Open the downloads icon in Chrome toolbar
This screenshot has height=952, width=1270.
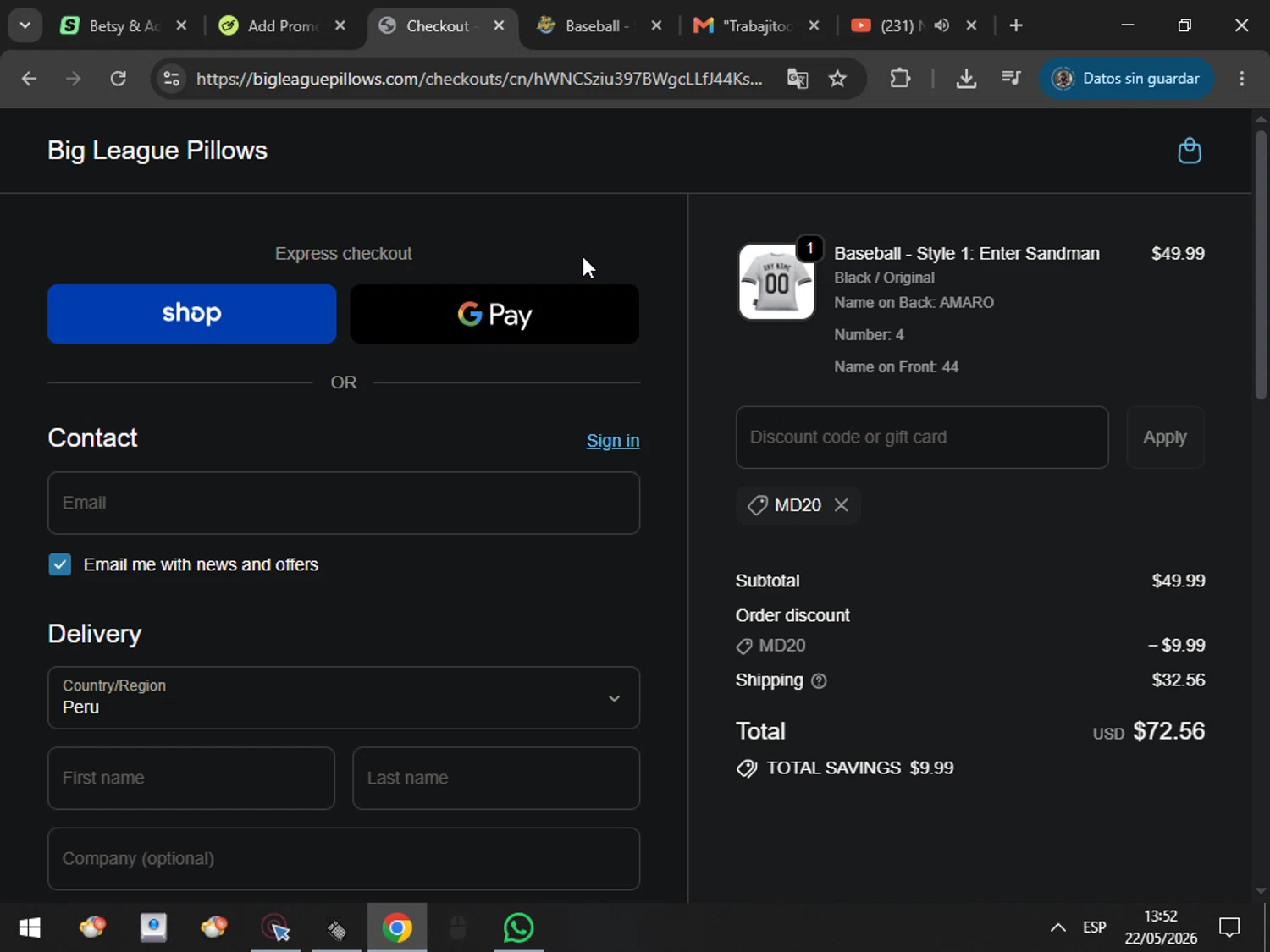[x=966, y=79]
